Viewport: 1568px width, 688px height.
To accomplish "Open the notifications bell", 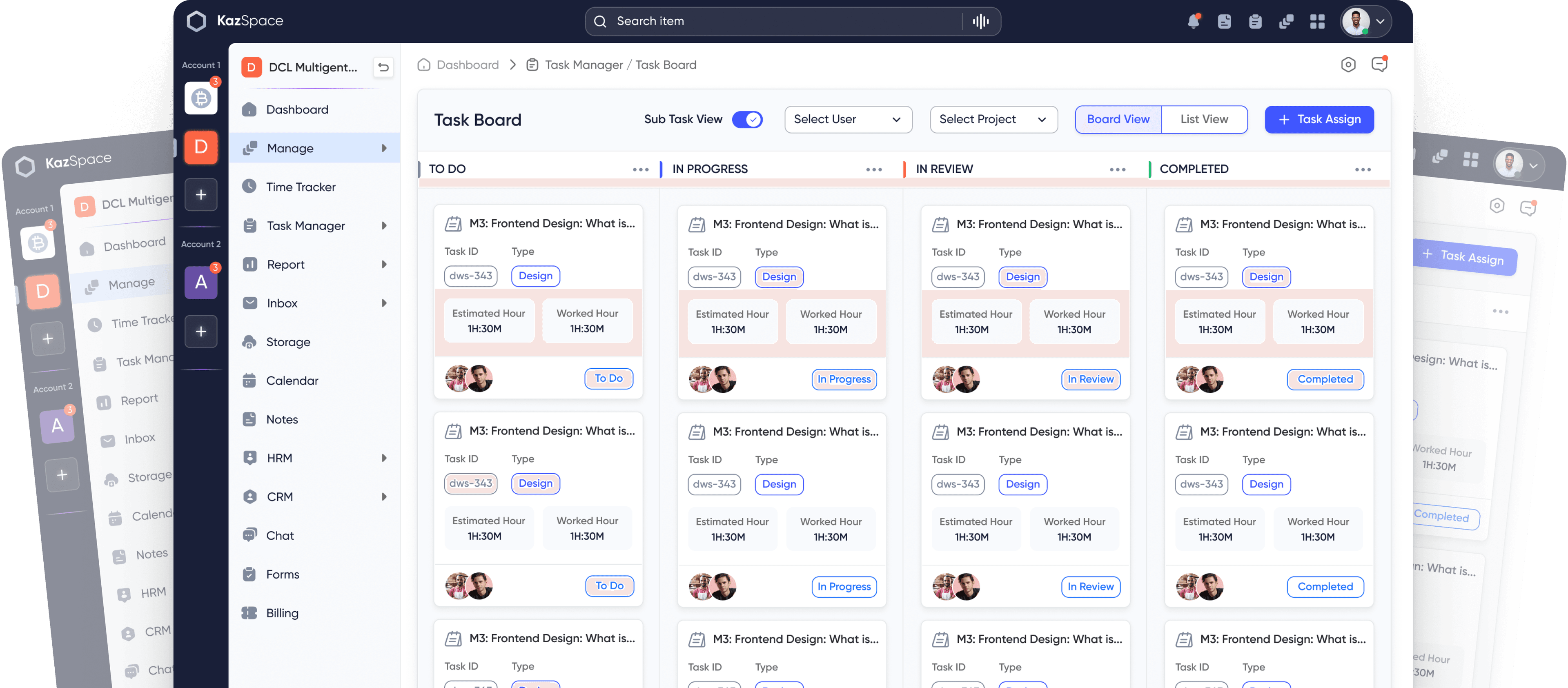I will click(x=1193, y=21).
